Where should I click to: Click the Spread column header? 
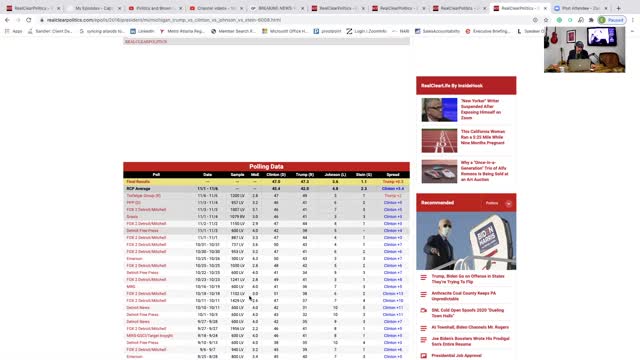[x=393, y=175]
